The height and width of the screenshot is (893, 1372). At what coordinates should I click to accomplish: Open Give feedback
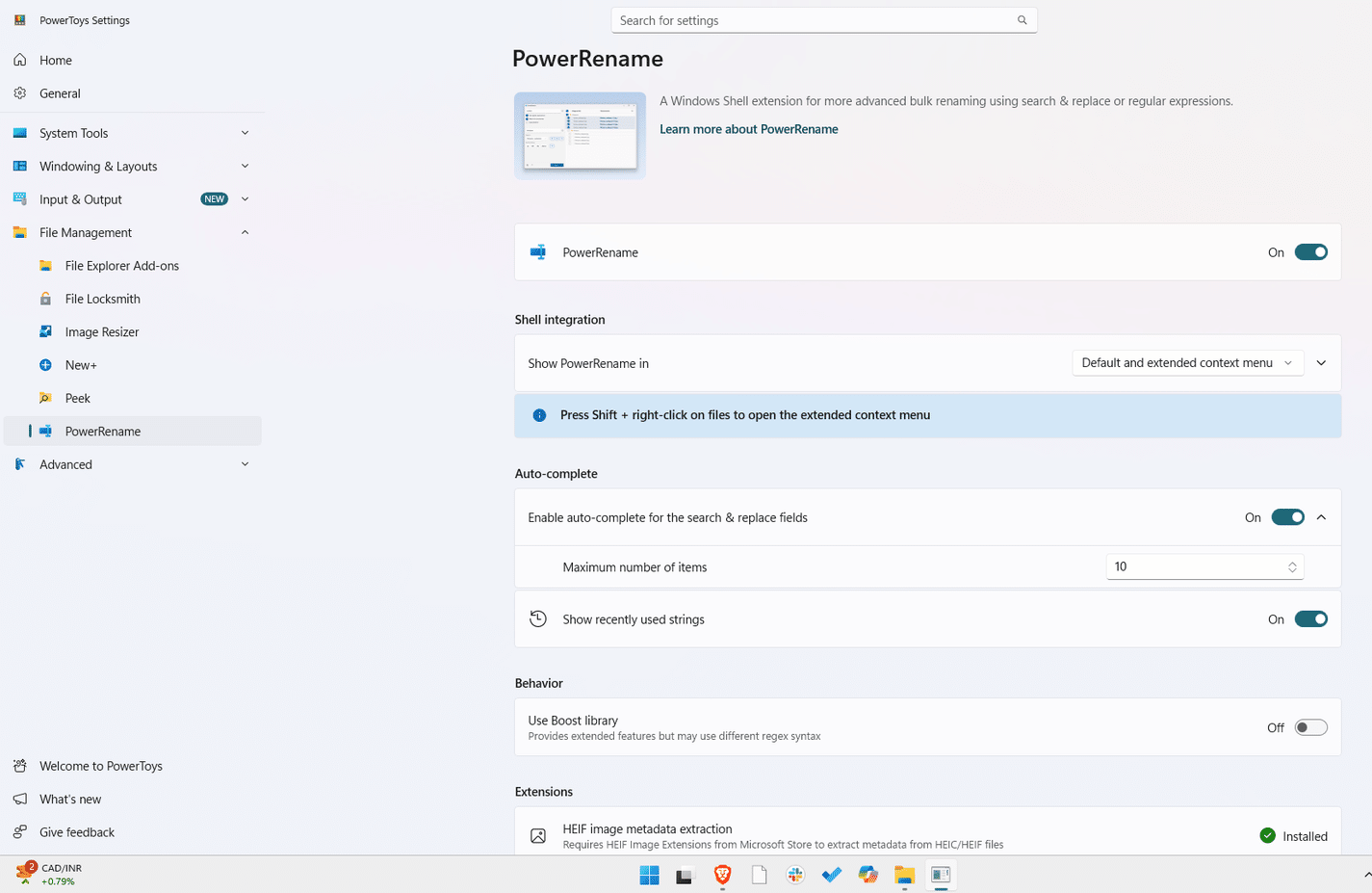pos(132,832)
